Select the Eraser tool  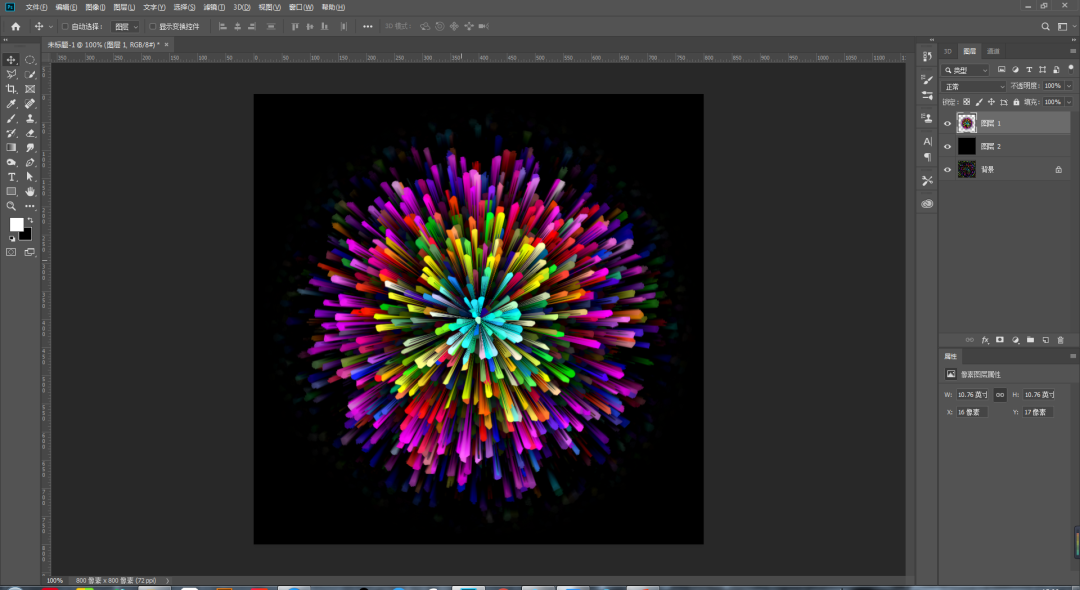click(30, 133)
